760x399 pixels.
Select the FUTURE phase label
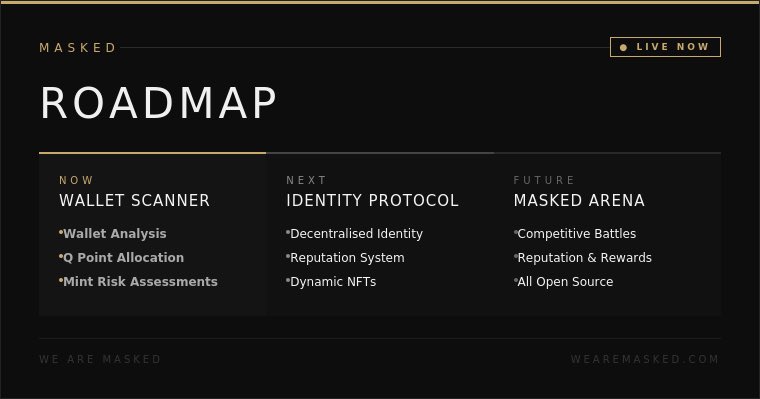point(544,180)
